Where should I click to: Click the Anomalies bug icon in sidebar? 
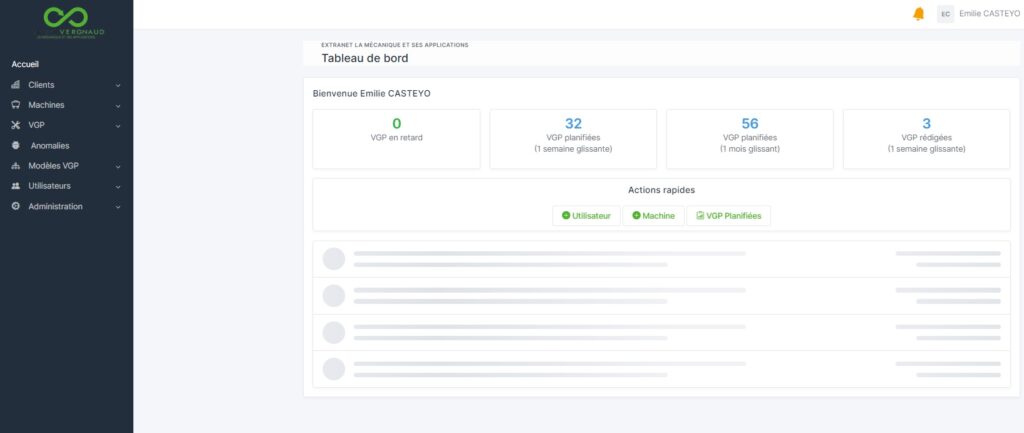[x=16, y=146]
